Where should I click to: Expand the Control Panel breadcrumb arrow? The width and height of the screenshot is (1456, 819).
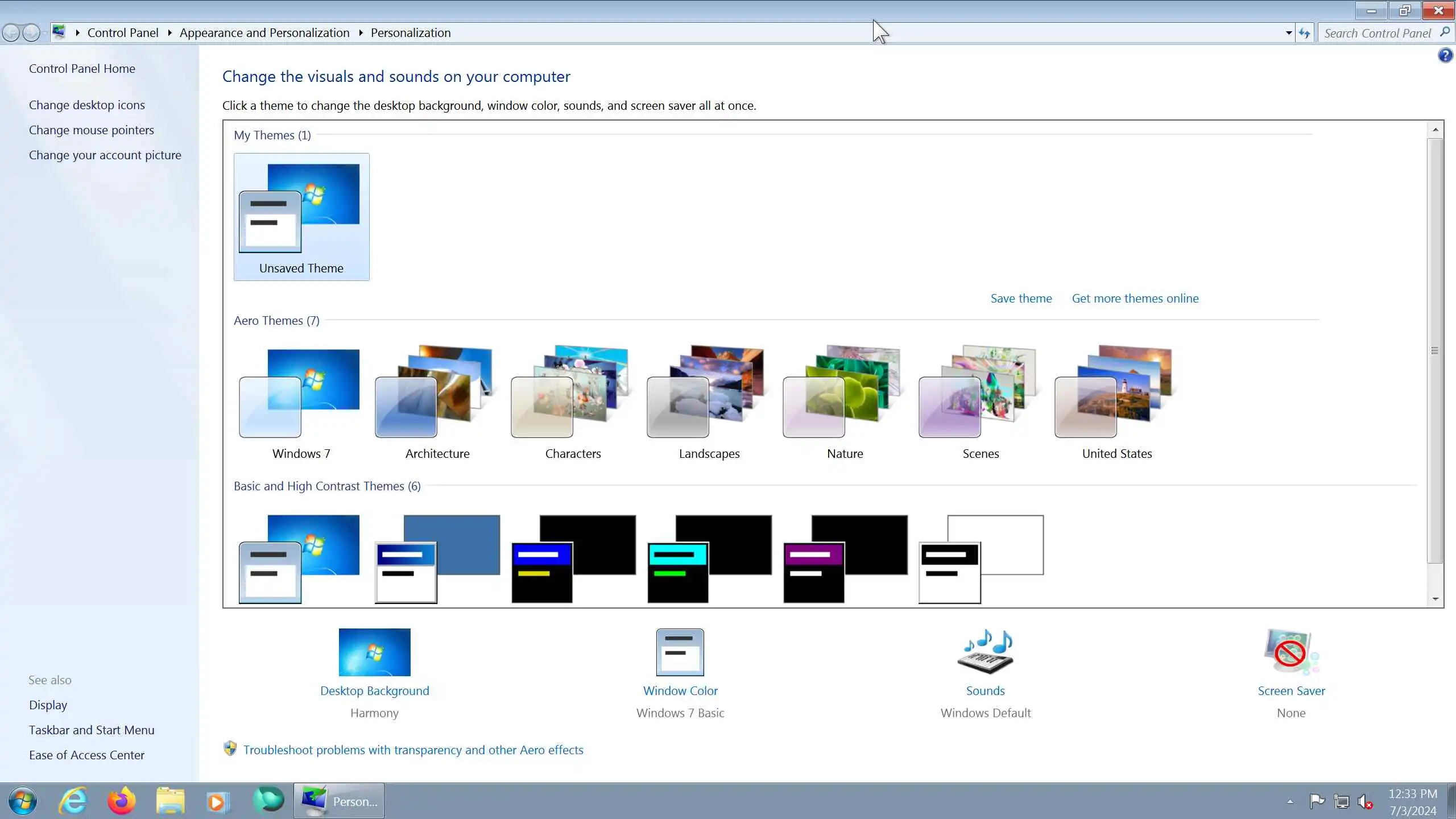[x=169, y=33]
